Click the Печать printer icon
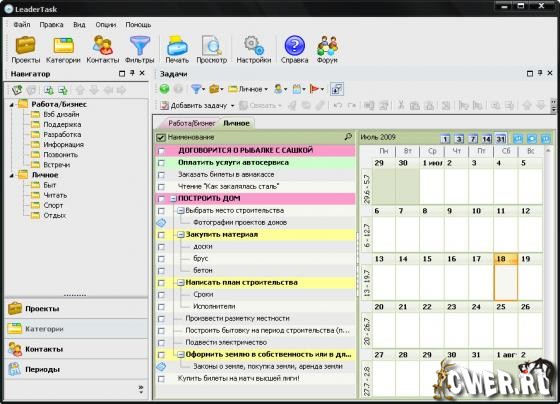Image resolution: width=560 pixels, height=404 pixels. [177, 50]
